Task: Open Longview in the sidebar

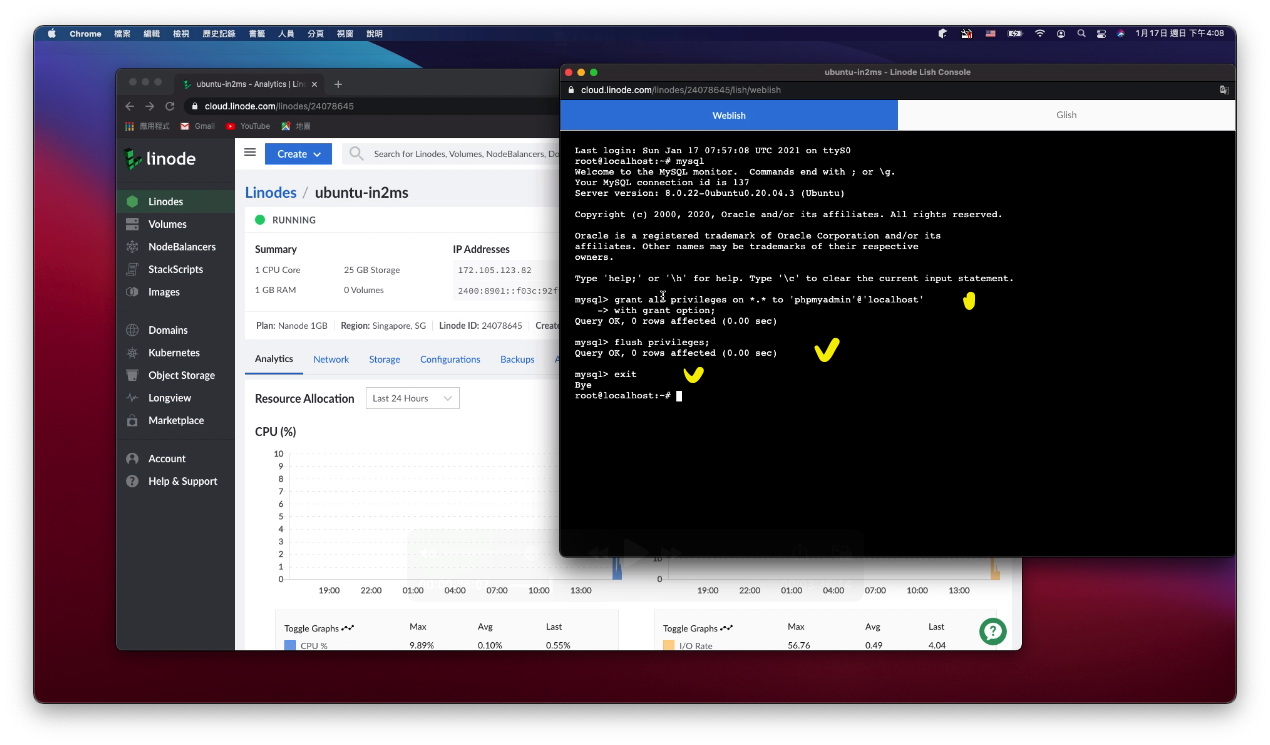Action: coord(175,398)
